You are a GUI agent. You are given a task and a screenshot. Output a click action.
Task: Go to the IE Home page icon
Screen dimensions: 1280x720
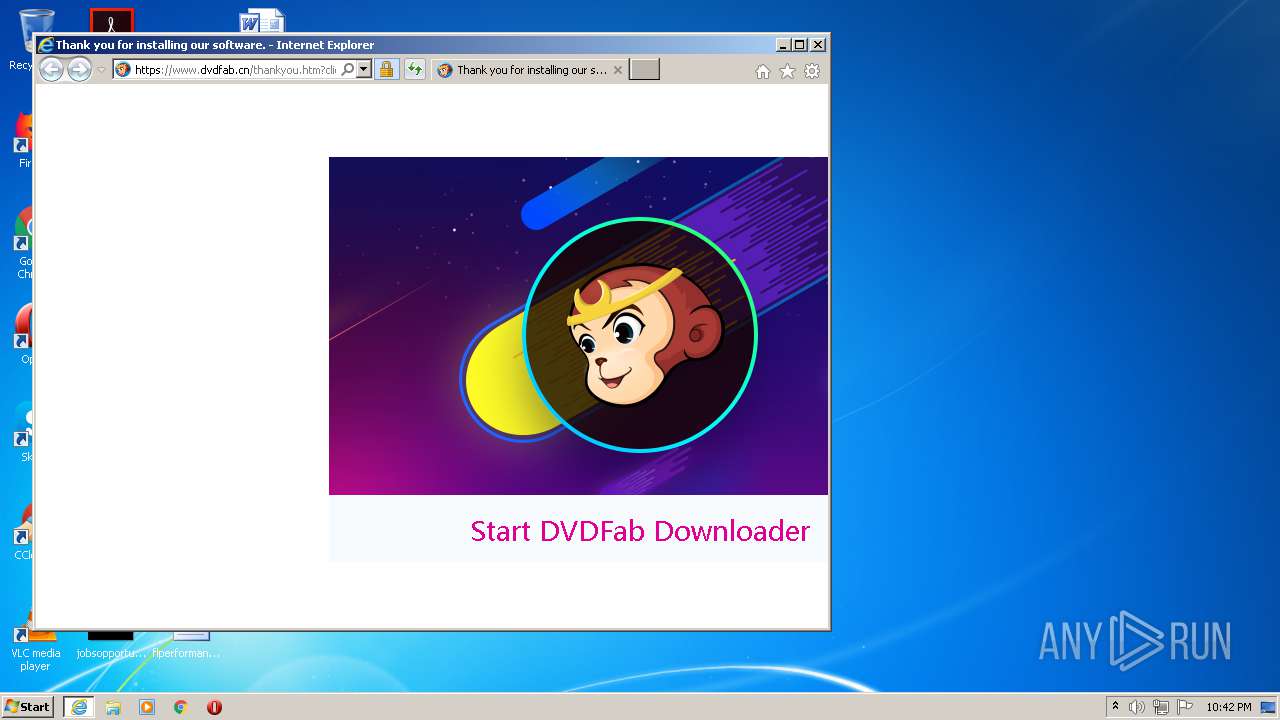[763, 71]
